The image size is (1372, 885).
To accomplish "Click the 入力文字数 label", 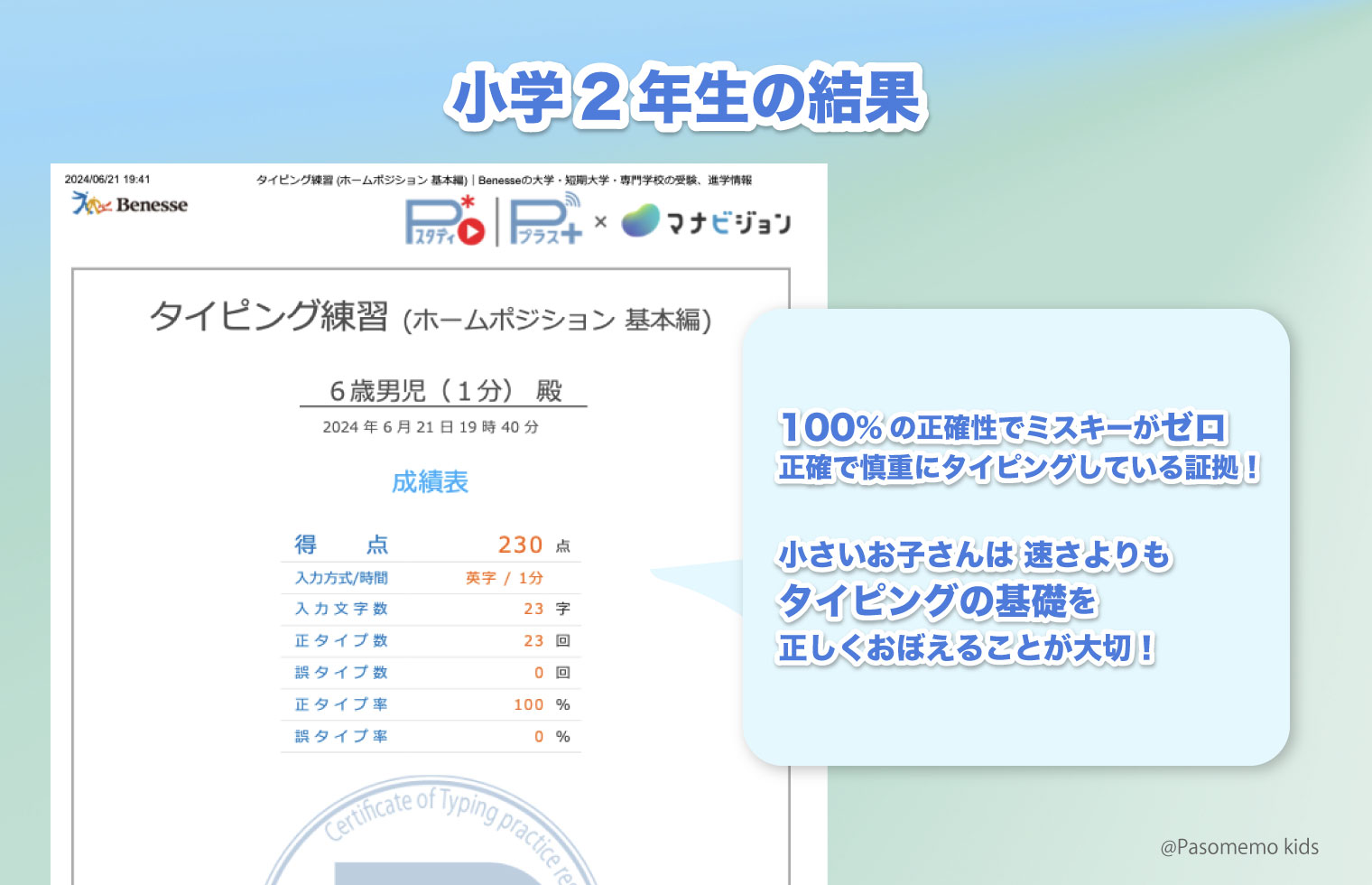I will click(x=341, y=609).
